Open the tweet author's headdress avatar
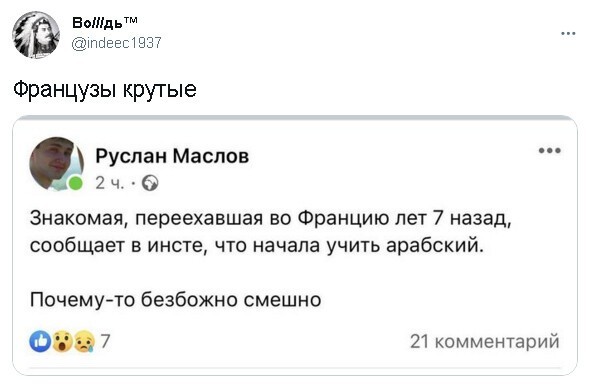Image resolution: width=594 pixels, height=384 pixels. 36,35
